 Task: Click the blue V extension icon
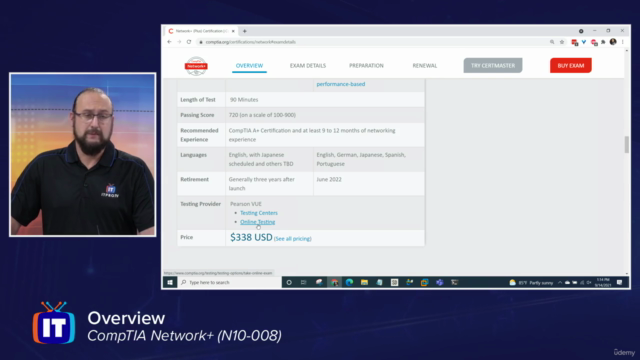pos(584,42)
